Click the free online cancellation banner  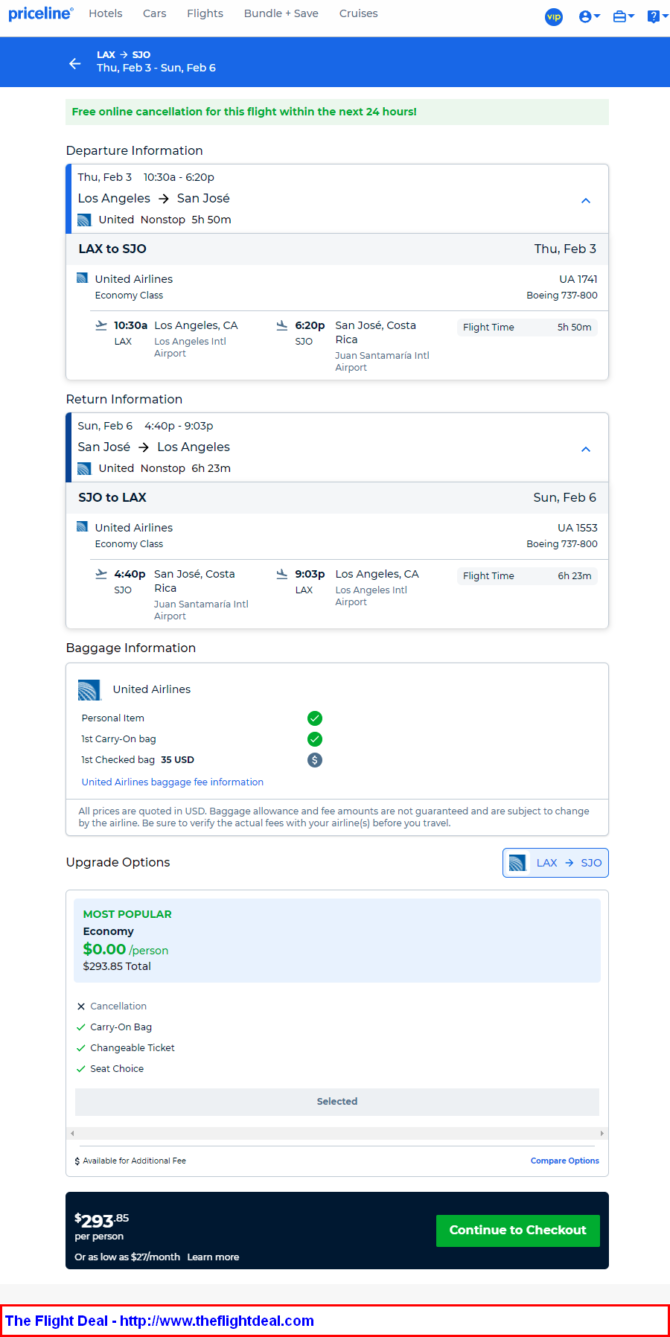tap(337, 112)
